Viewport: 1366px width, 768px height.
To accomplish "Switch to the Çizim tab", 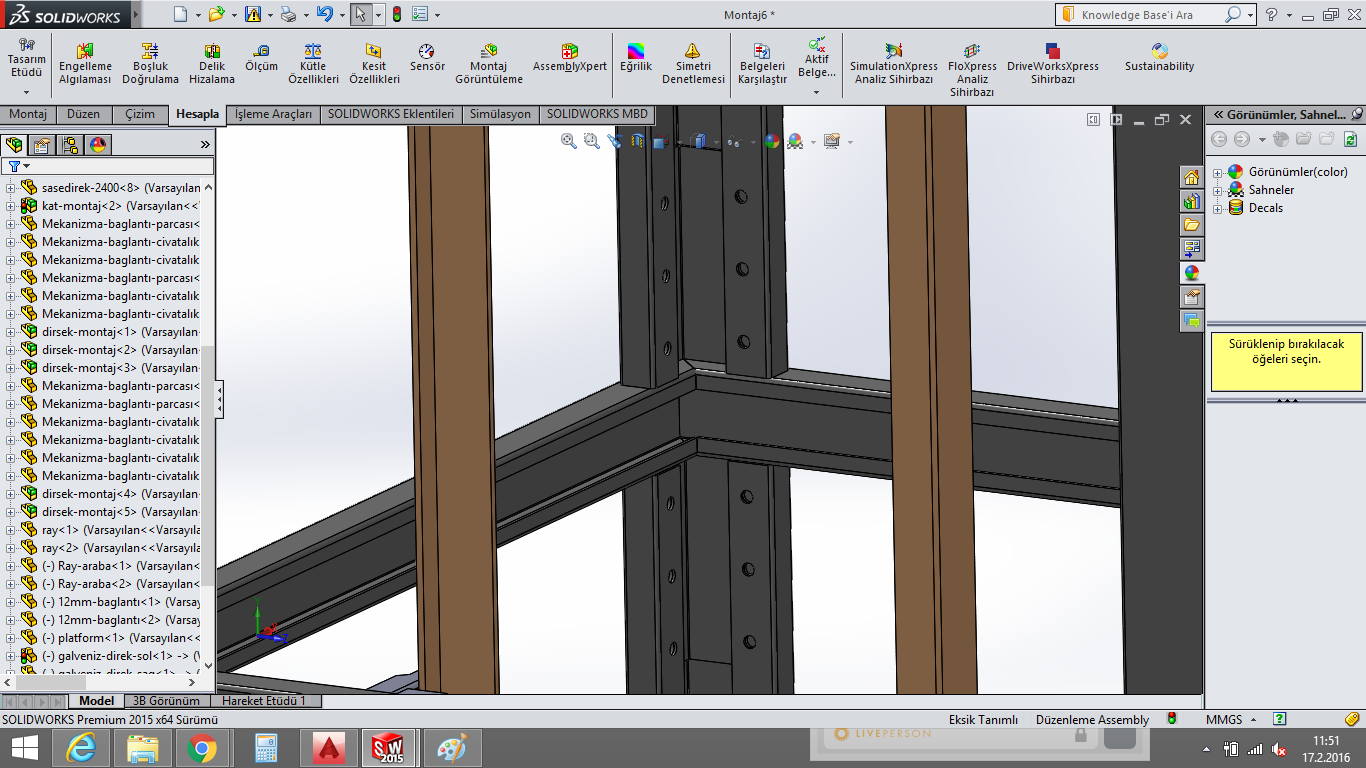I will pyautogui.click(x=140, y=114).
